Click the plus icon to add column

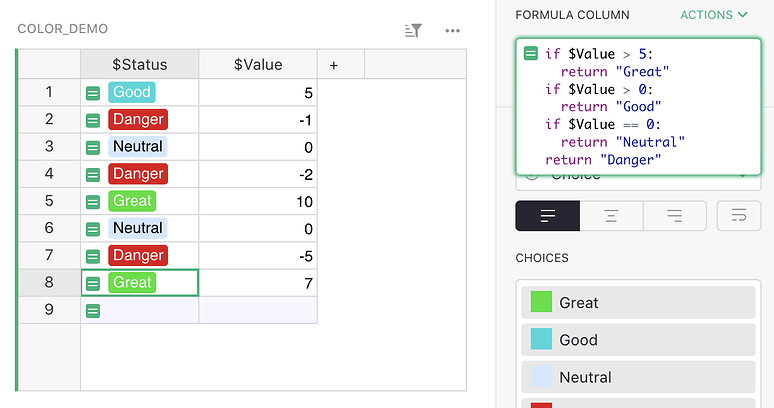click(x=333, y=65)
